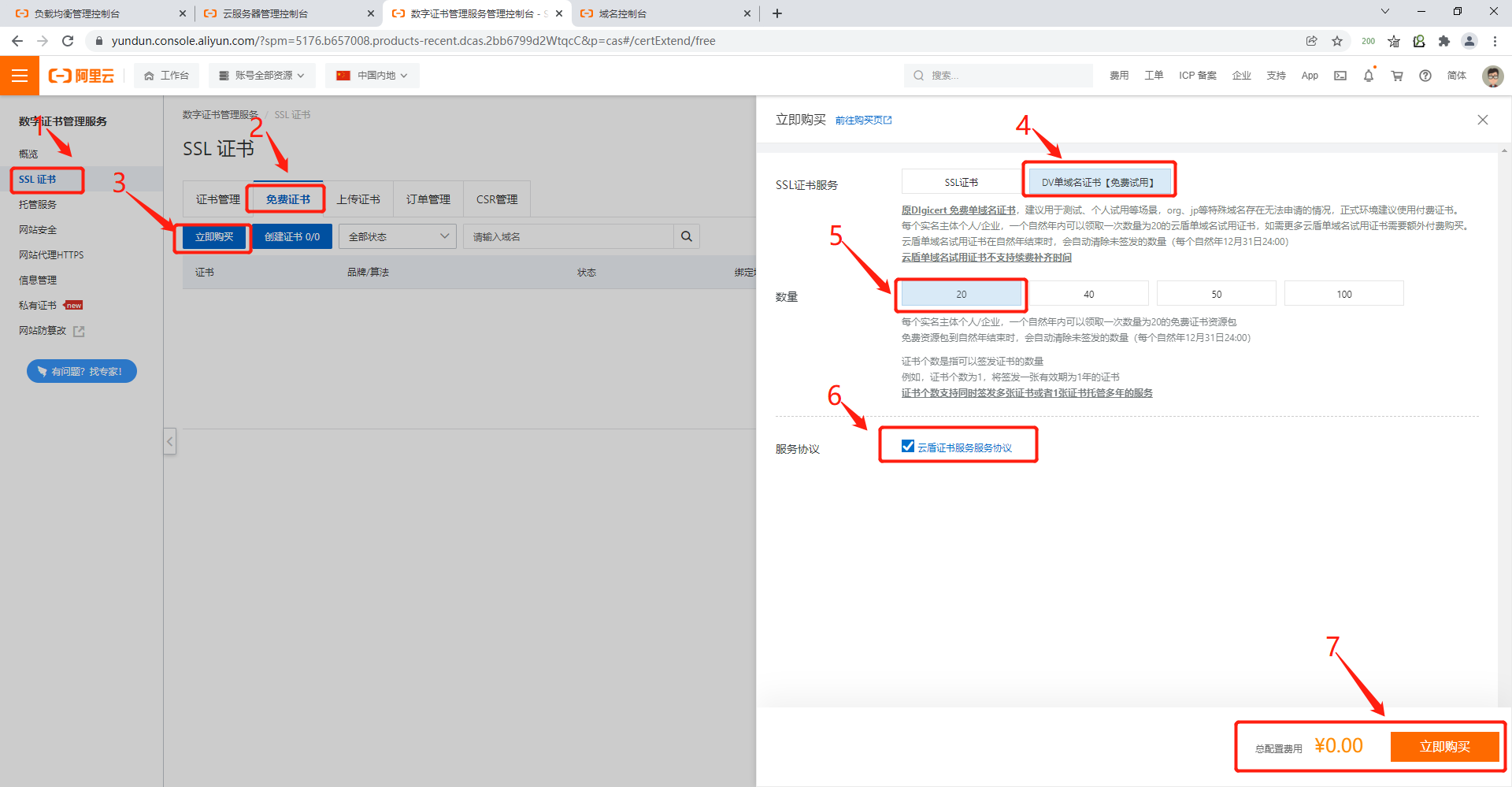Open the App menu

[x=1310, y=76]
